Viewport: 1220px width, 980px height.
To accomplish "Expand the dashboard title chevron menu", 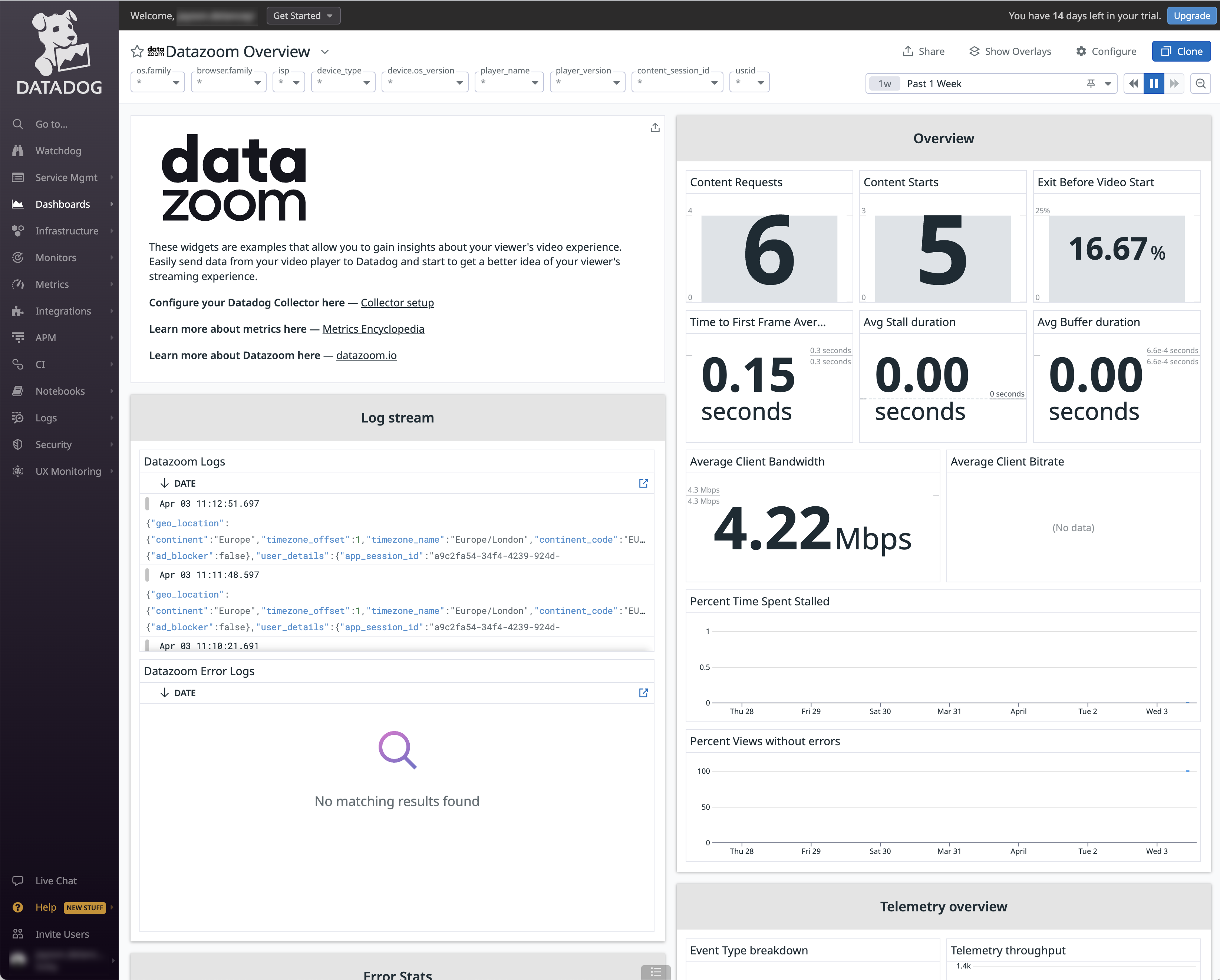I will coord(325,52).
